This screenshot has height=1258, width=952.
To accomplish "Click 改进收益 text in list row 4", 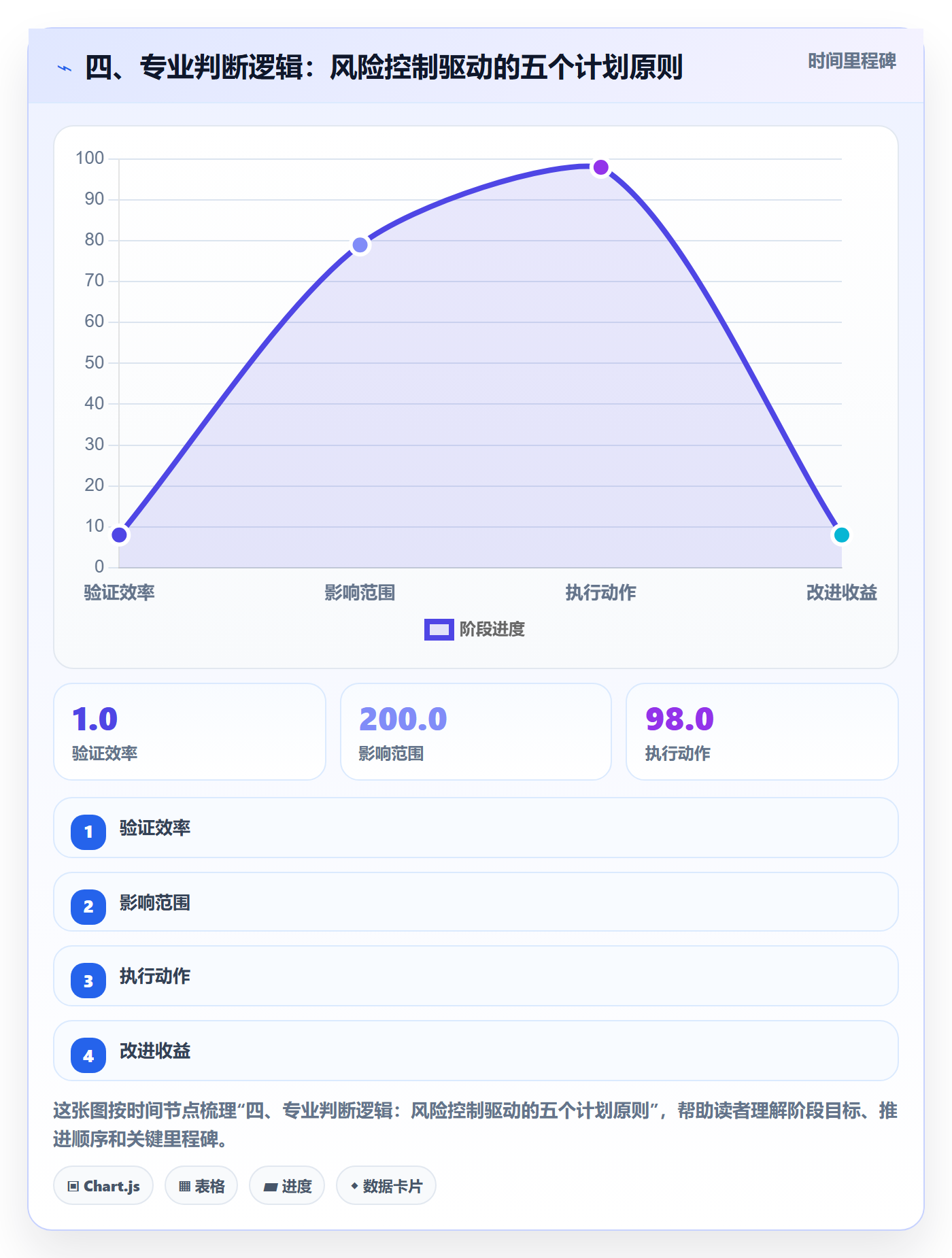I will [155, 1051].
